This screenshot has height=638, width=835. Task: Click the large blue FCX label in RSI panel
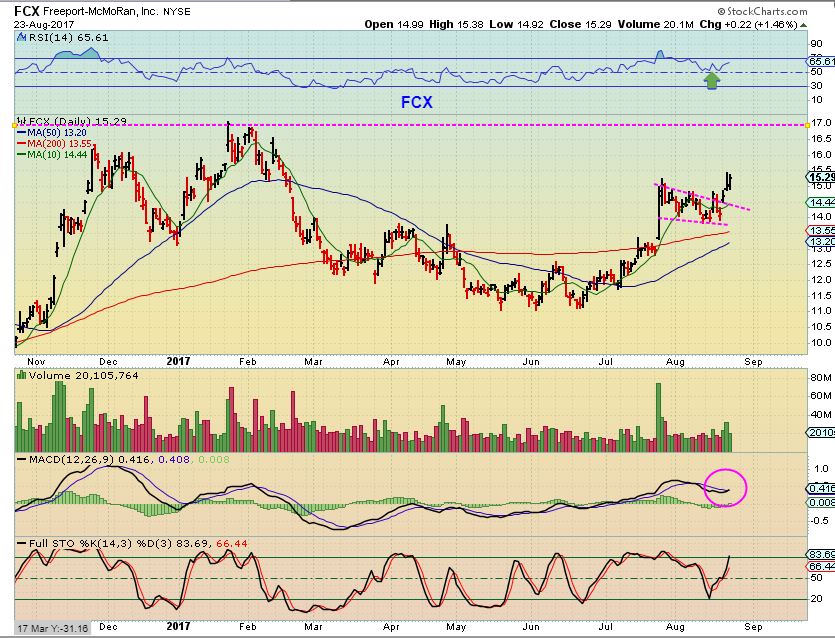[x=416, y=102]
